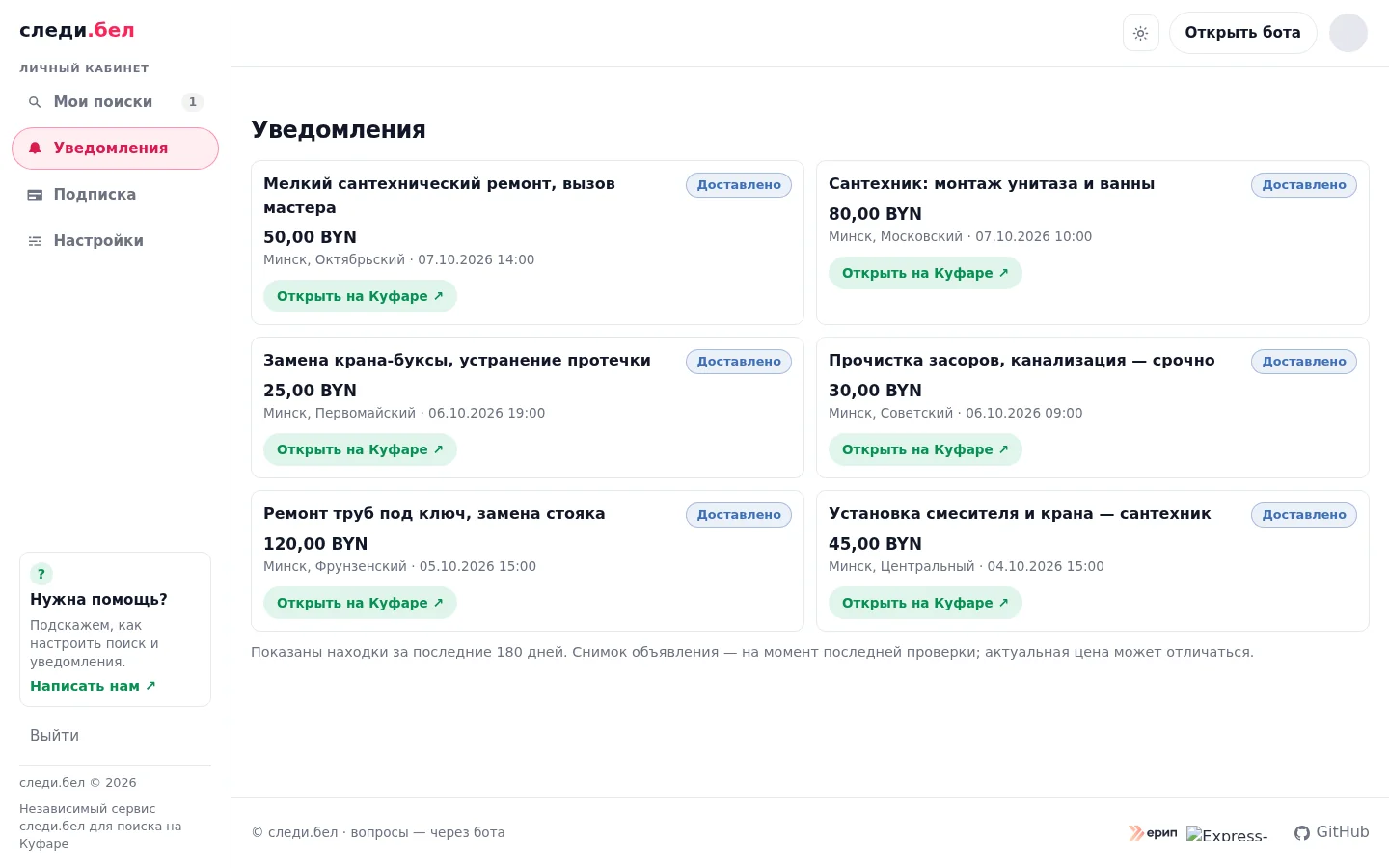
Task: Open the user avatar circle
Action: 1348,33
